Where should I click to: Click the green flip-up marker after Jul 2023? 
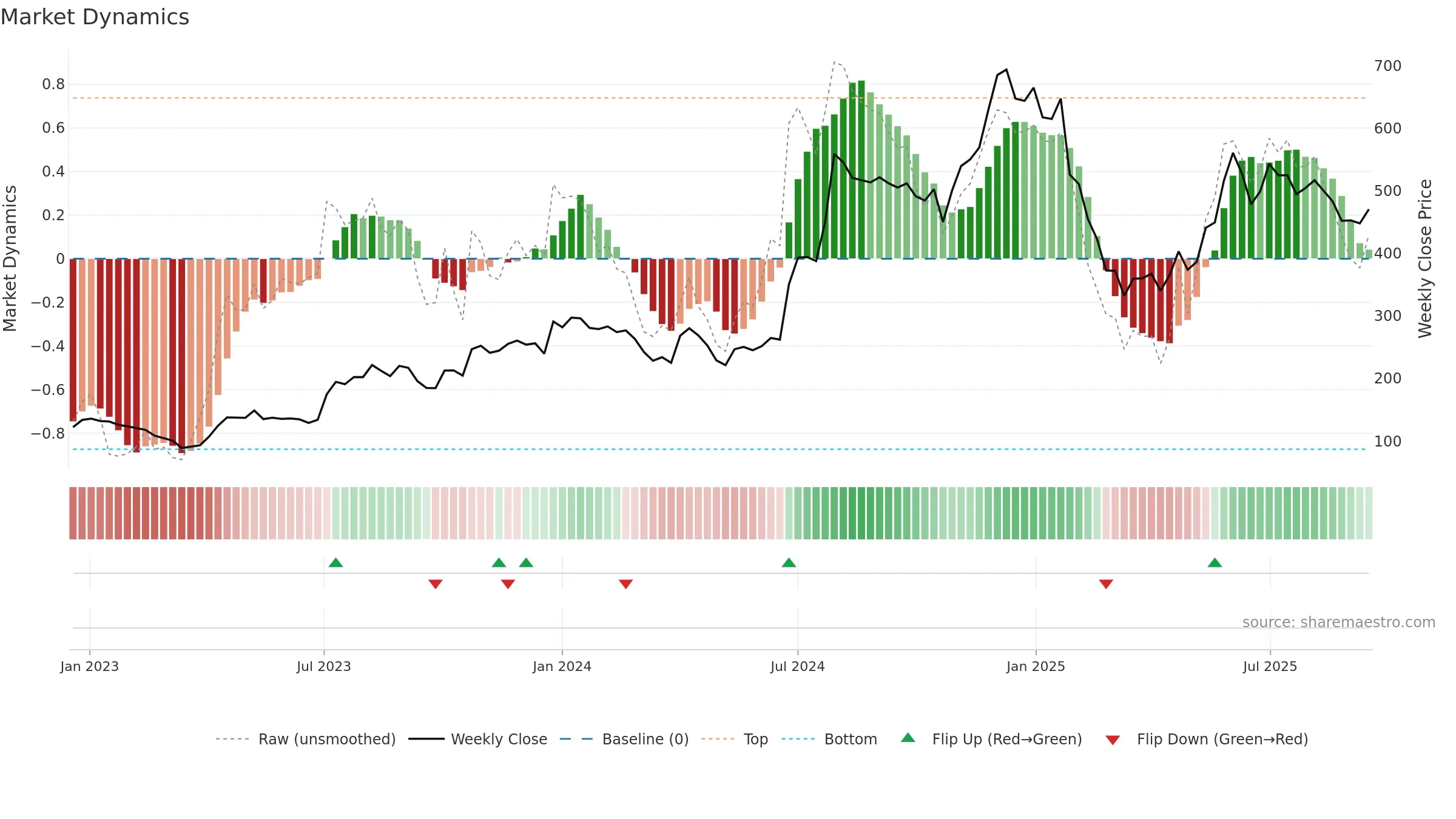335,562
